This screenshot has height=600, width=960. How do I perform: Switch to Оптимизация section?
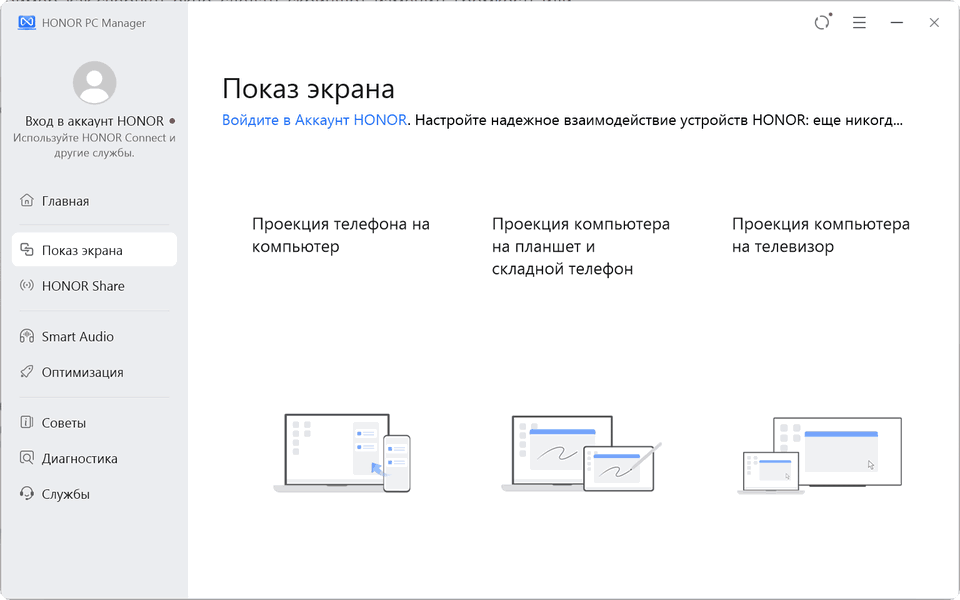pyautogui.click(x=94, y=372)
